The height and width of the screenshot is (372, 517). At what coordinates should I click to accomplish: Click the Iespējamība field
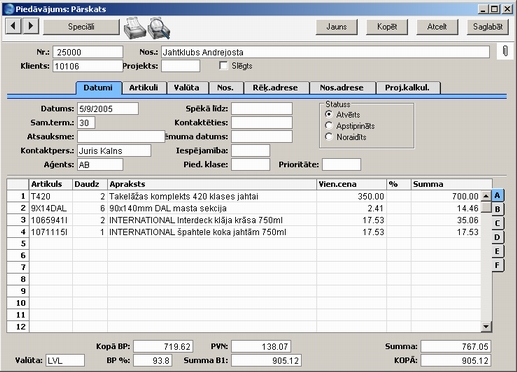pos(250,151)
